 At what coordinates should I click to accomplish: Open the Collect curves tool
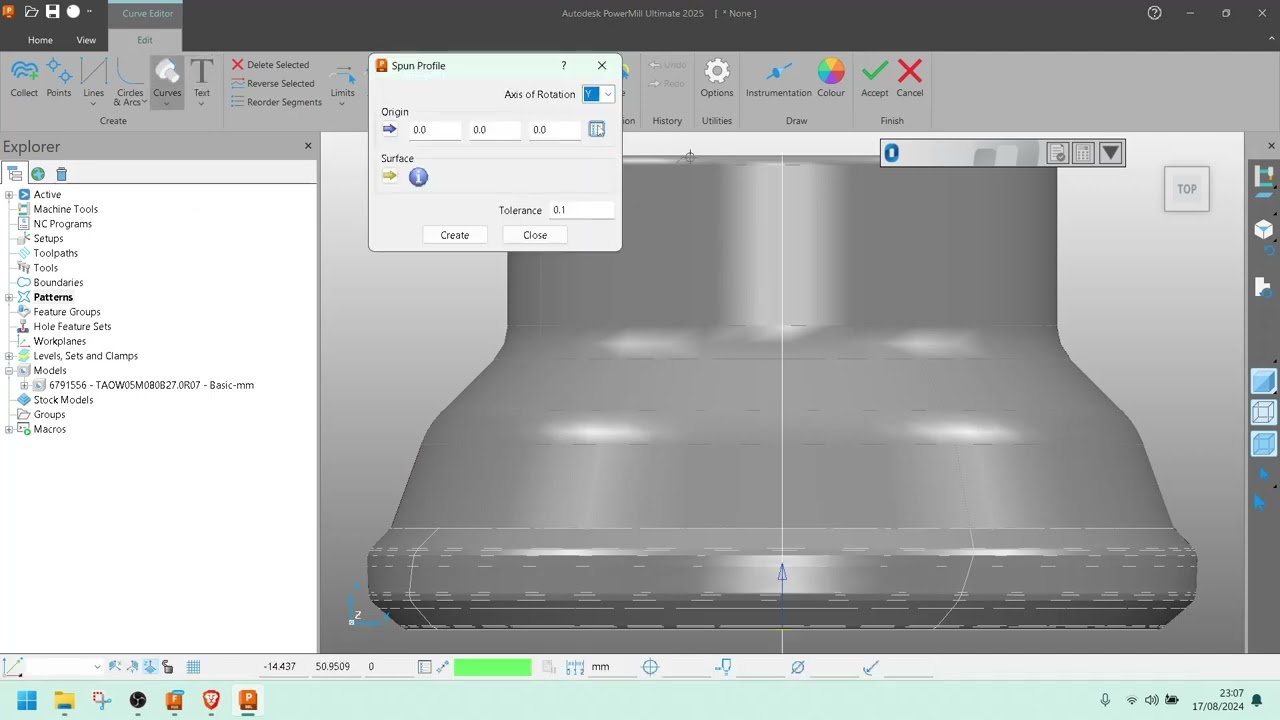(24, 78)
